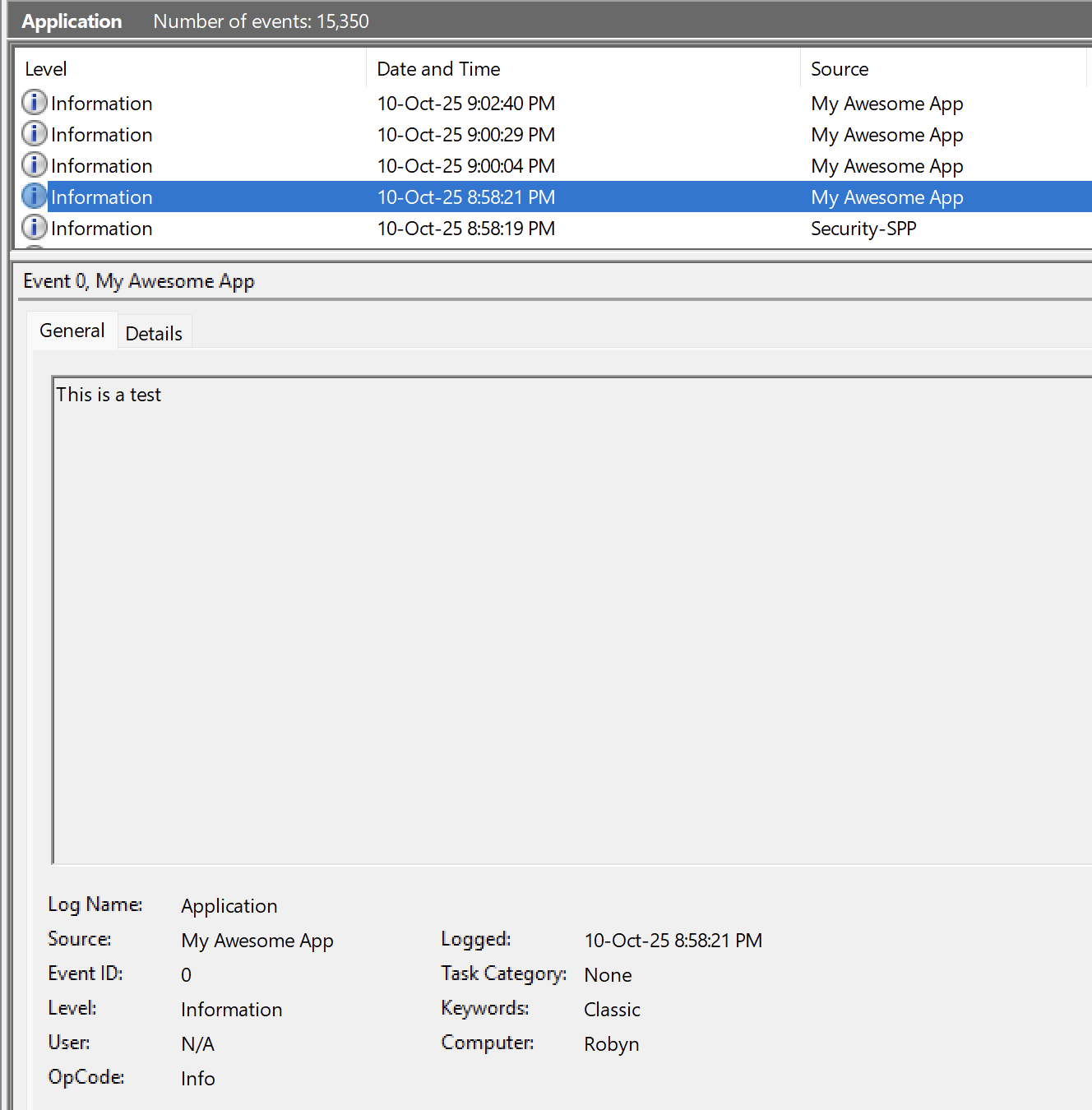Click the Logged timestamp value in event properties
Screen dimensions: 1092x1110
coord(673,941)
